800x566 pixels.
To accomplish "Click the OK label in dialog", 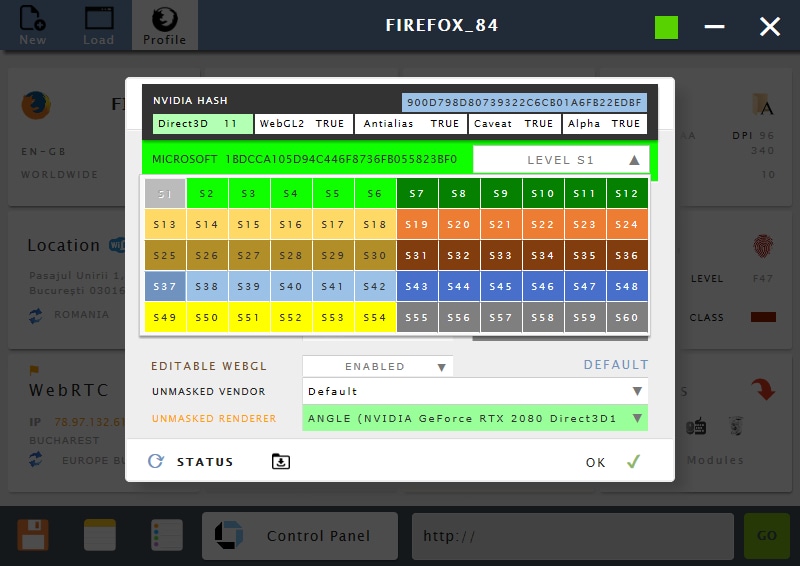I will tap(595, 462).
